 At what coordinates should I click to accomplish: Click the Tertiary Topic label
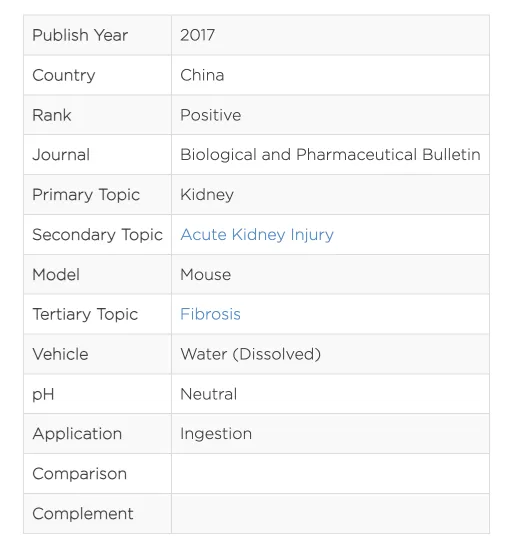[85, 314]
